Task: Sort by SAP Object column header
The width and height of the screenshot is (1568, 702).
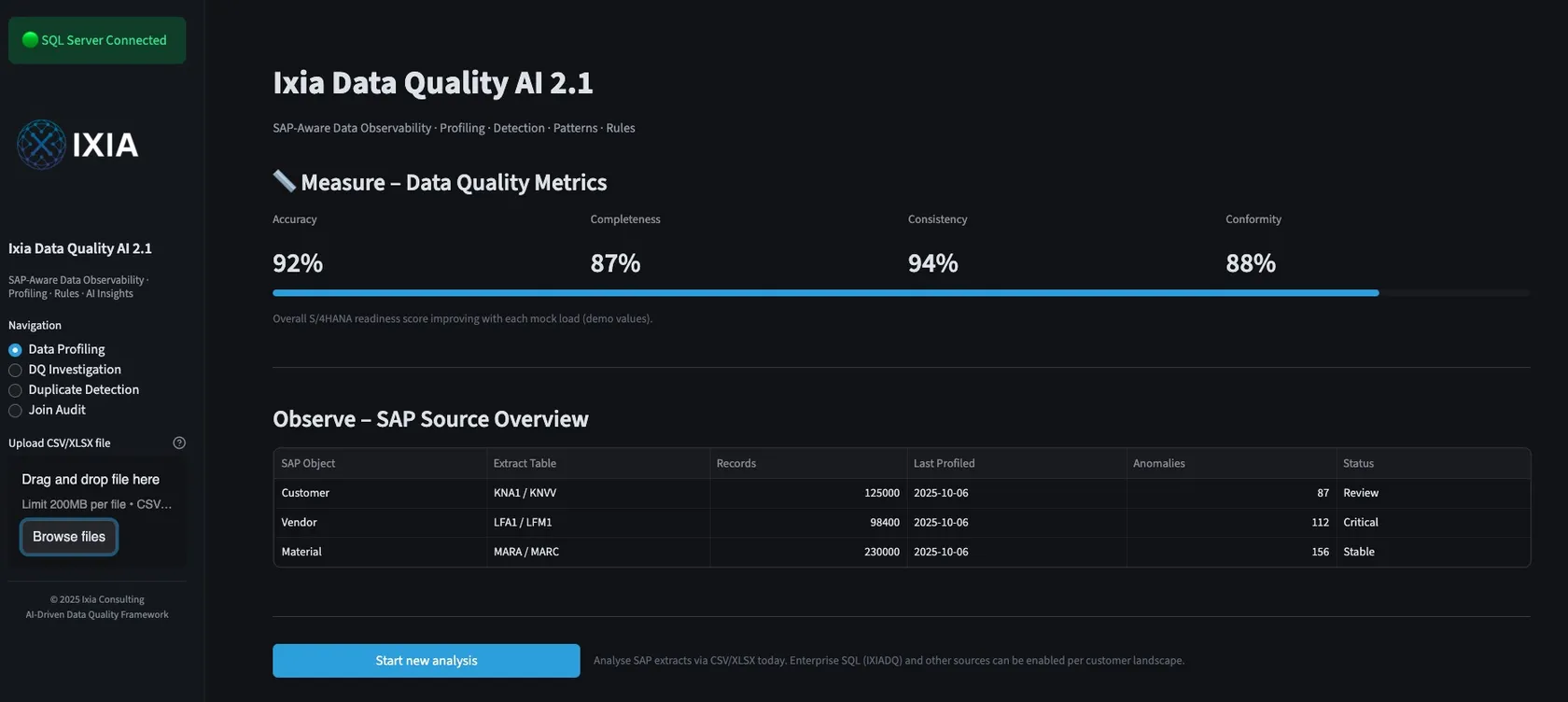Action: 380,463
